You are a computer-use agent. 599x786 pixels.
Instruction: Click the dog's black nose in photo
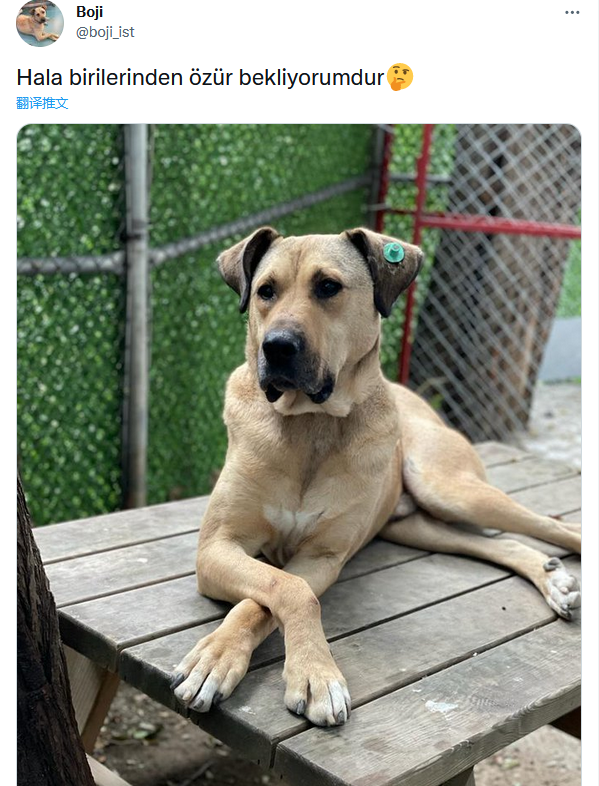click(282, 345)
